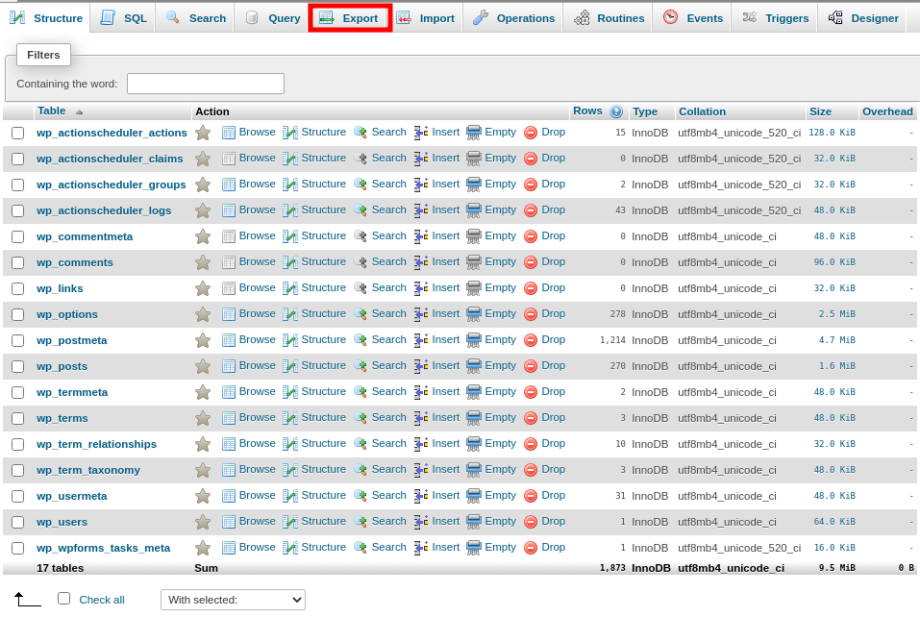Empty the wp_commentmeta table
This screenshot has width=920, height=617.
pyautogui.click(x=500, y=235)
